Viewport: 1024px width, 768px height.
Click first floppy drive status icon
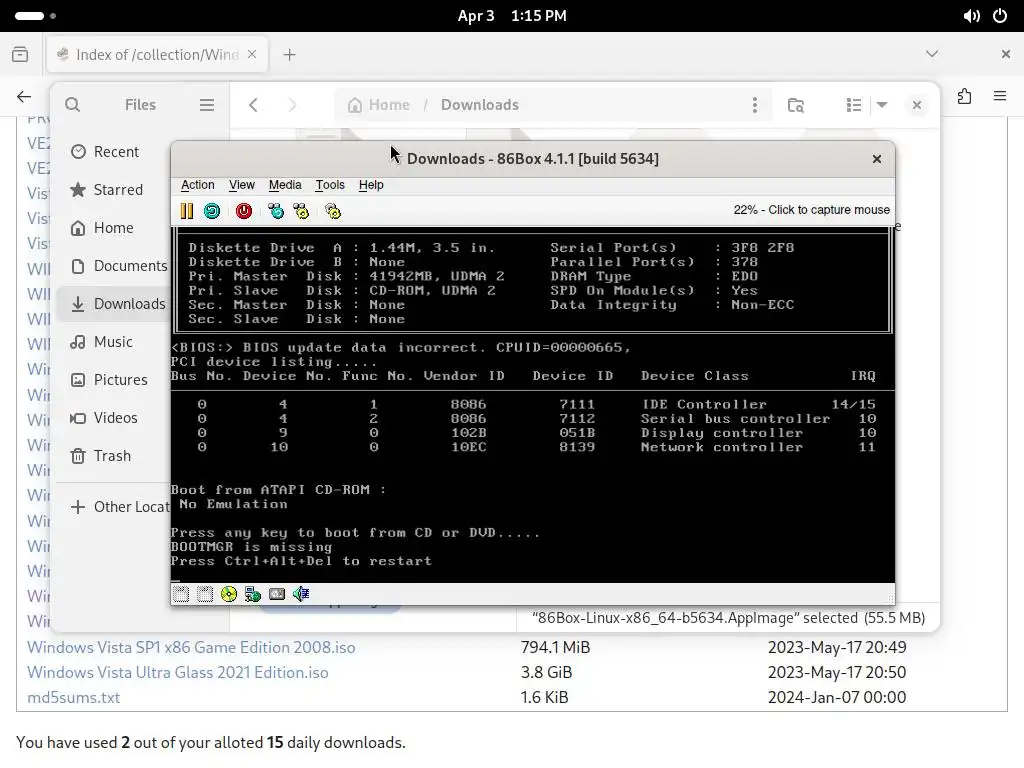(x=181, y=594)
